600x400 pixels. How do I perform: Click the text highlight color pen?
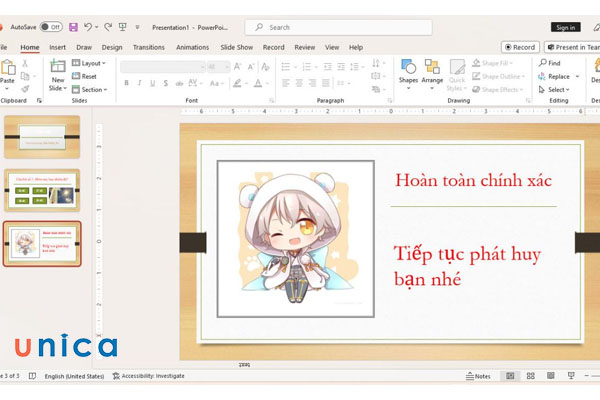click(x=238, y=83)
